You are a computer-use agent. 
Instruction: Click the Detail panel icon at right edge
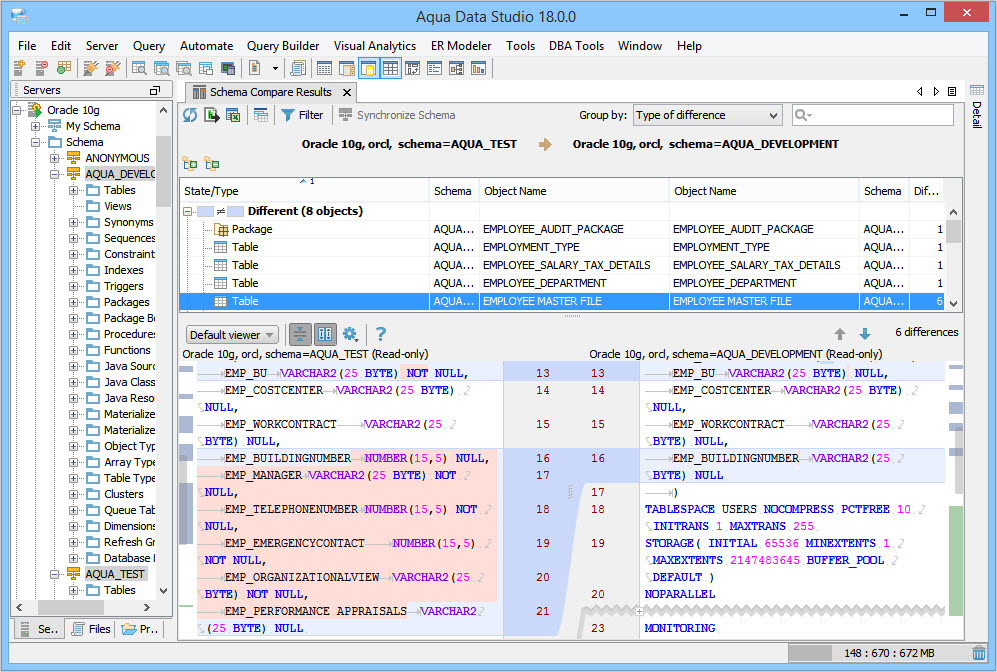tap(977, 91)
